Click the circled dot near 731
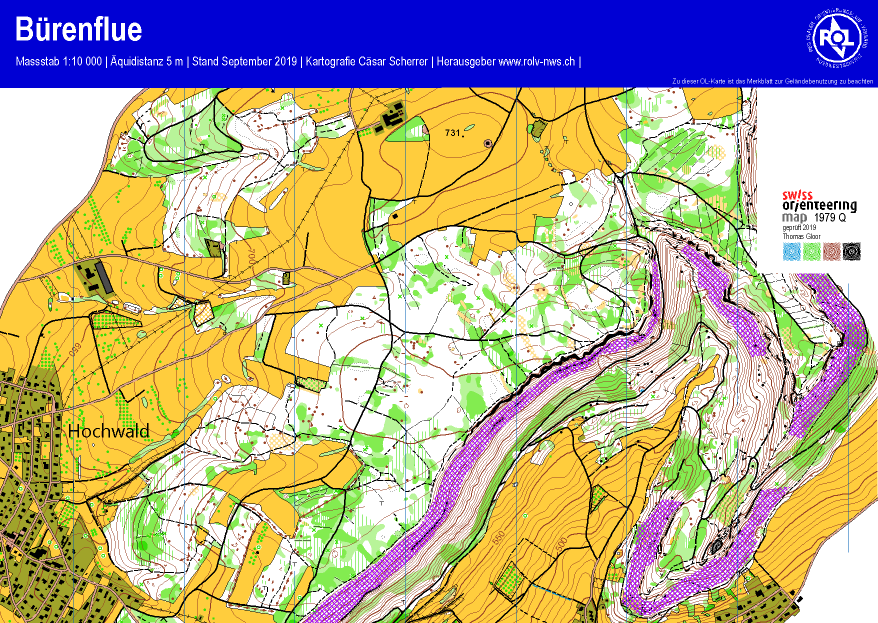The image size is (878, 623). (x=487, y=144)
